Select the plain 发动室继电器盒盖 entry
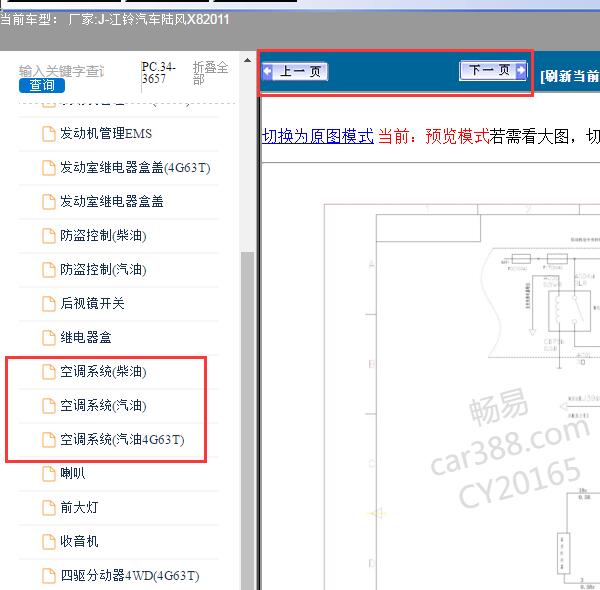 pos(112,201)
